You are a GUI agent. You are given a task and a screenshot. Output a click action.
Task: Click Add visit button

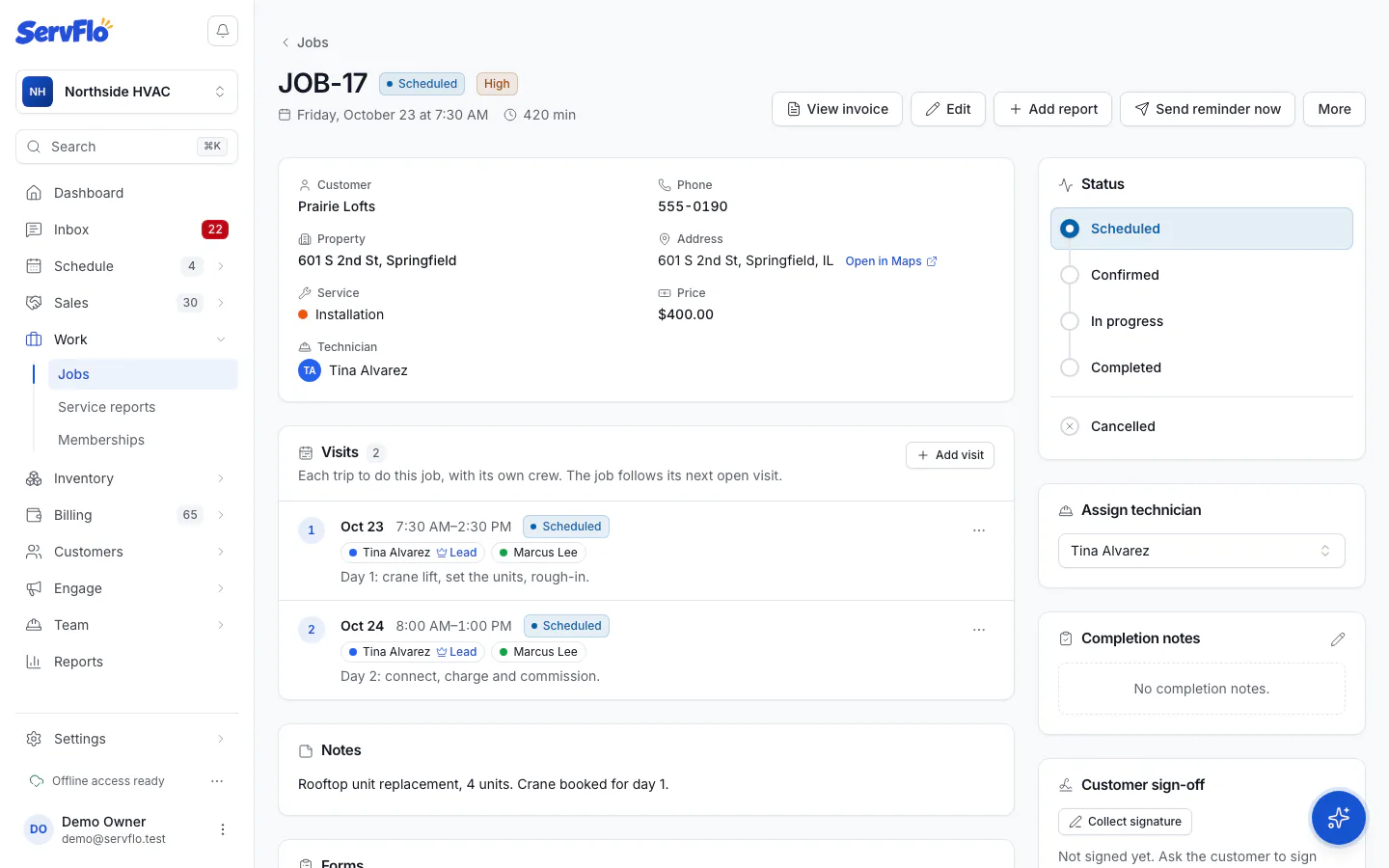[x=950, y=455]
